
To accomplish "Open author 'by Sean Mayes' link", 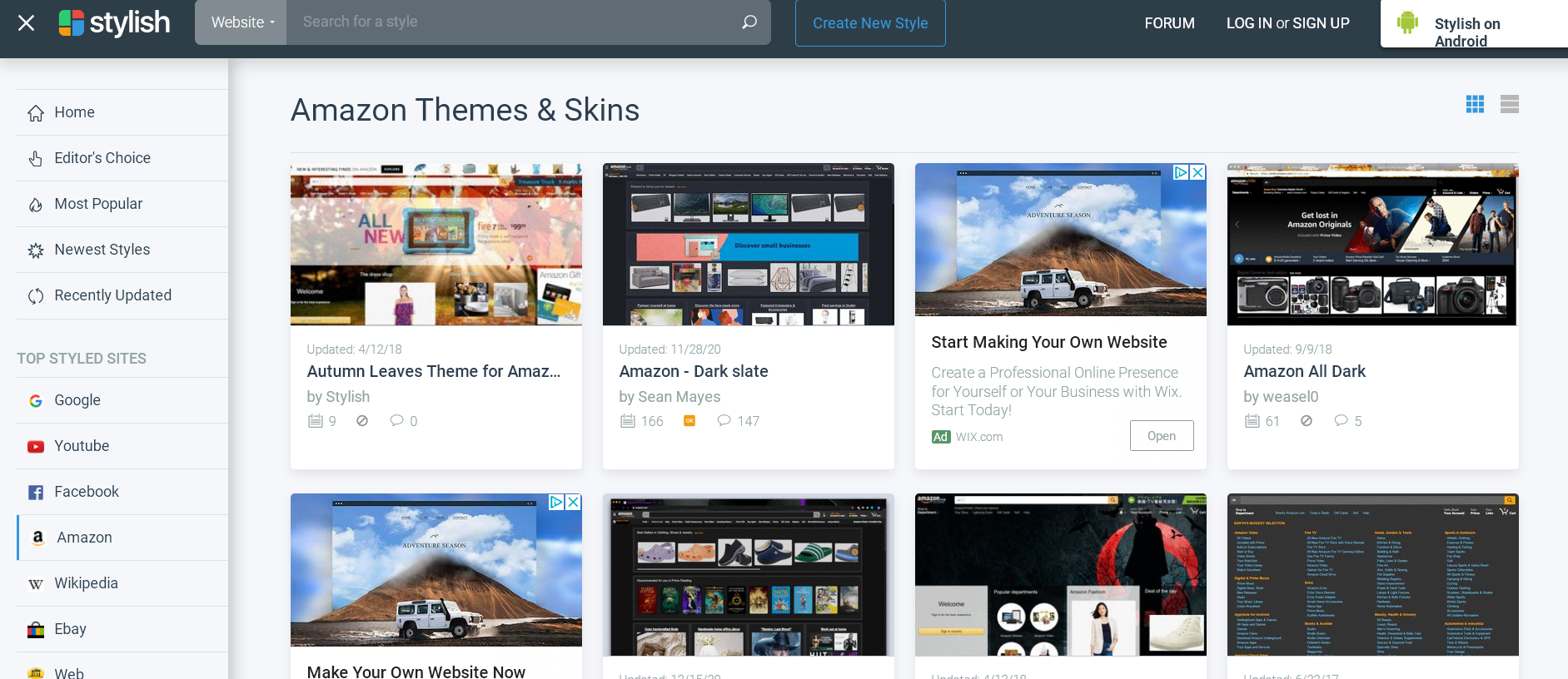I will tap(670, 397).
